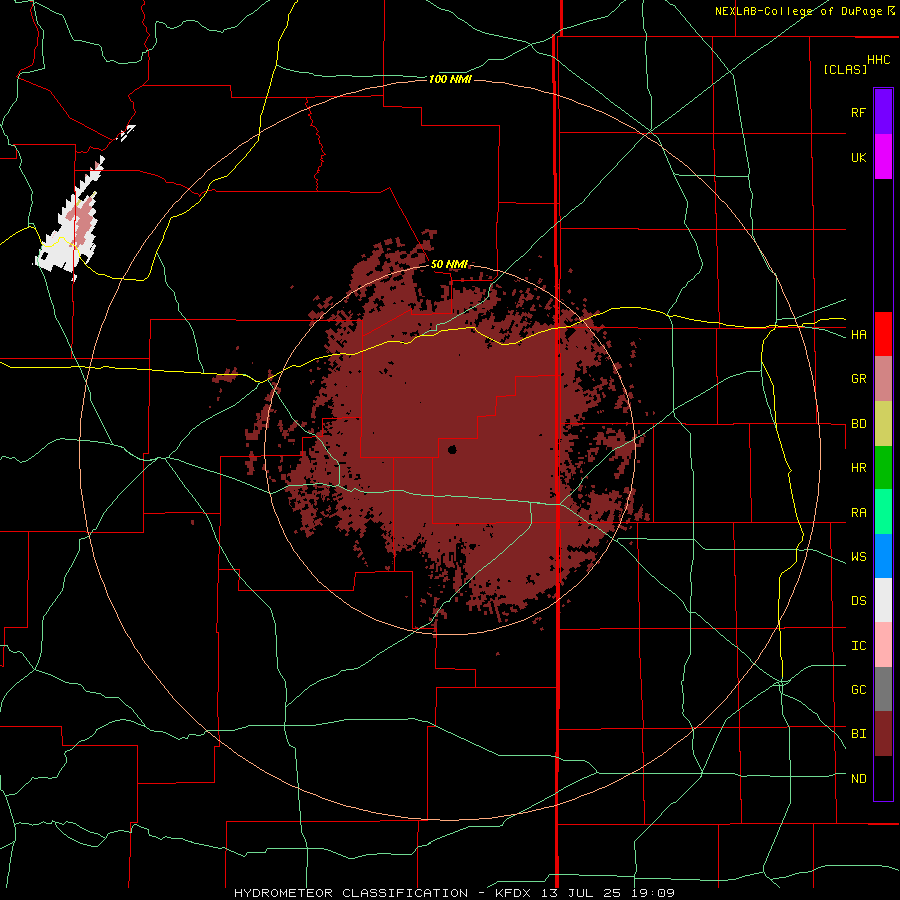Click the DS legend label

click(x=859, y=601)
